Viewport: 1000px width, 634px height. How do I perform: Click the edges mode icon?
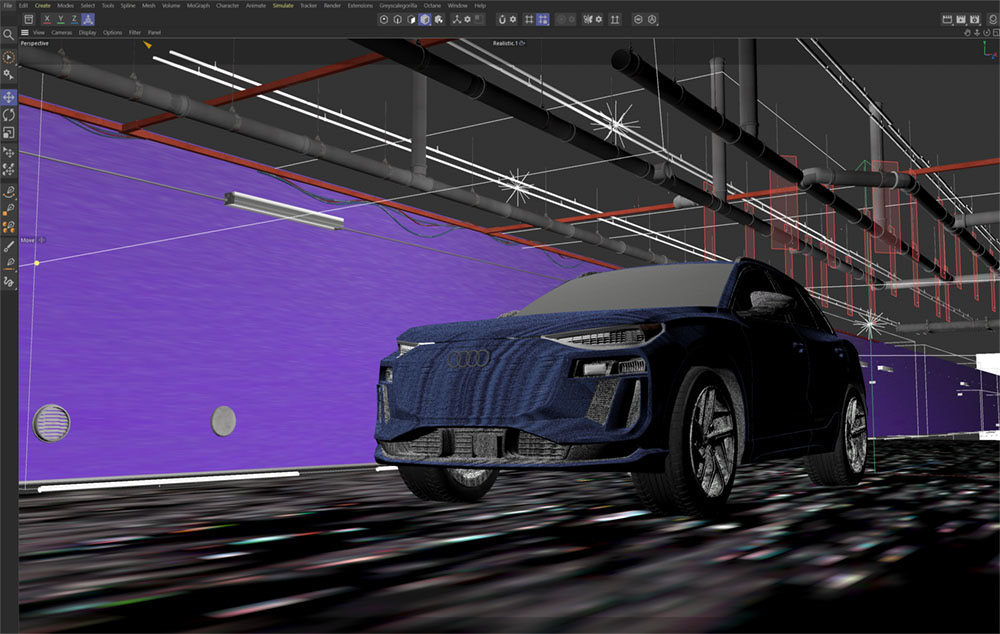[x=397, y=20]
